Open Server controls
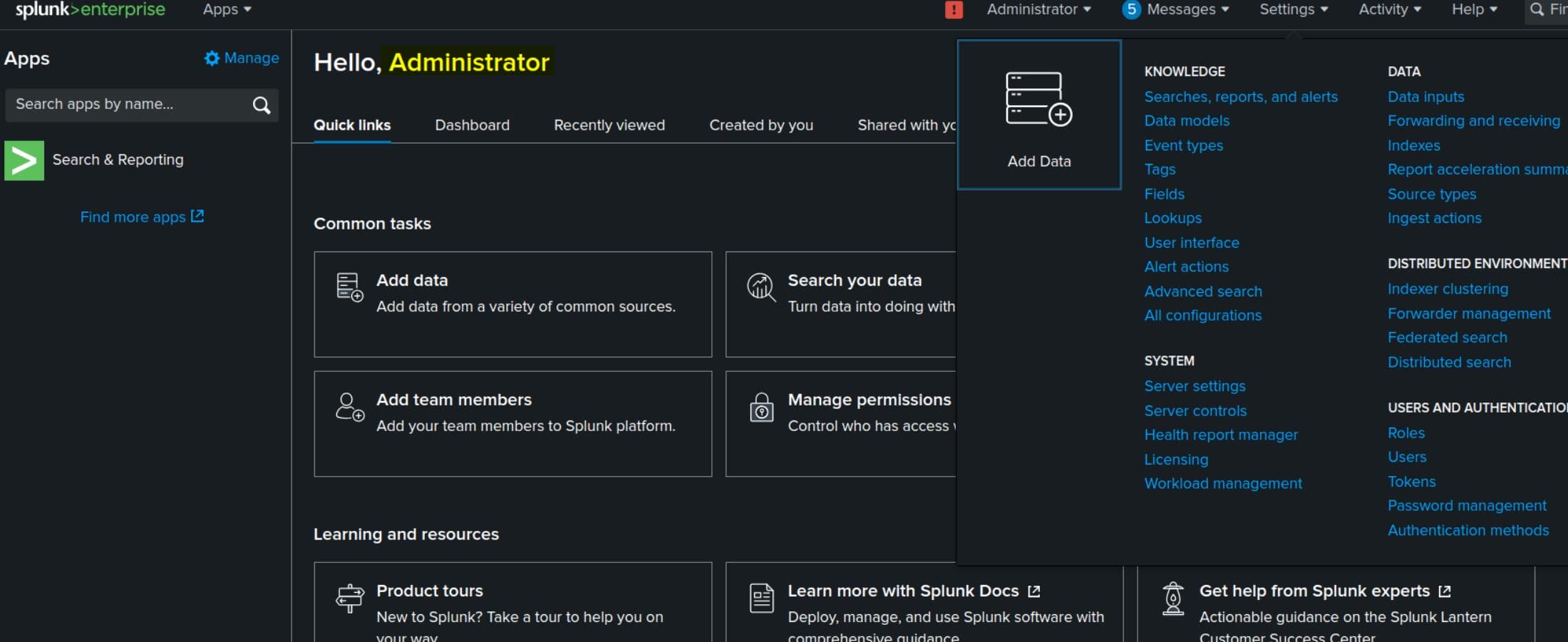Viewport: 1568px width, 642px height. (1195, 411)
